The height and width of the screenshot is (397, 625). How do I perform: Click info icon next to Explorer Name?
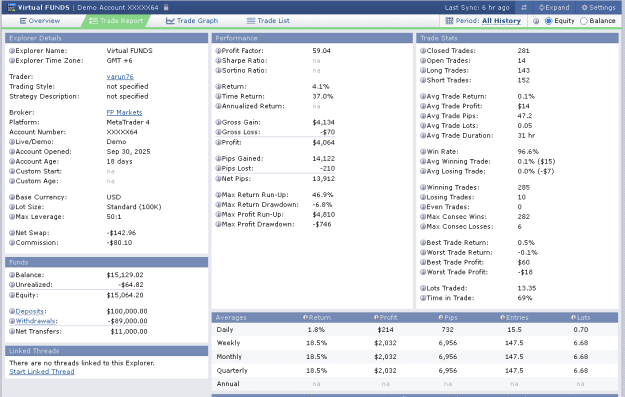(x=12, y=51)
